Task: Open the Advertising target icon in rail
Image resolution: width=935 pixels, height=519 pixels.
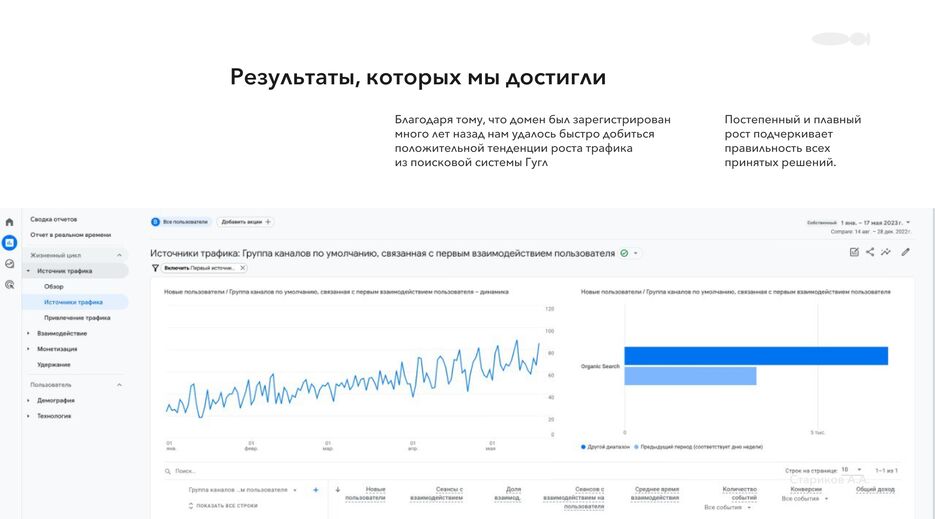Action: click(x=10, y=285)
